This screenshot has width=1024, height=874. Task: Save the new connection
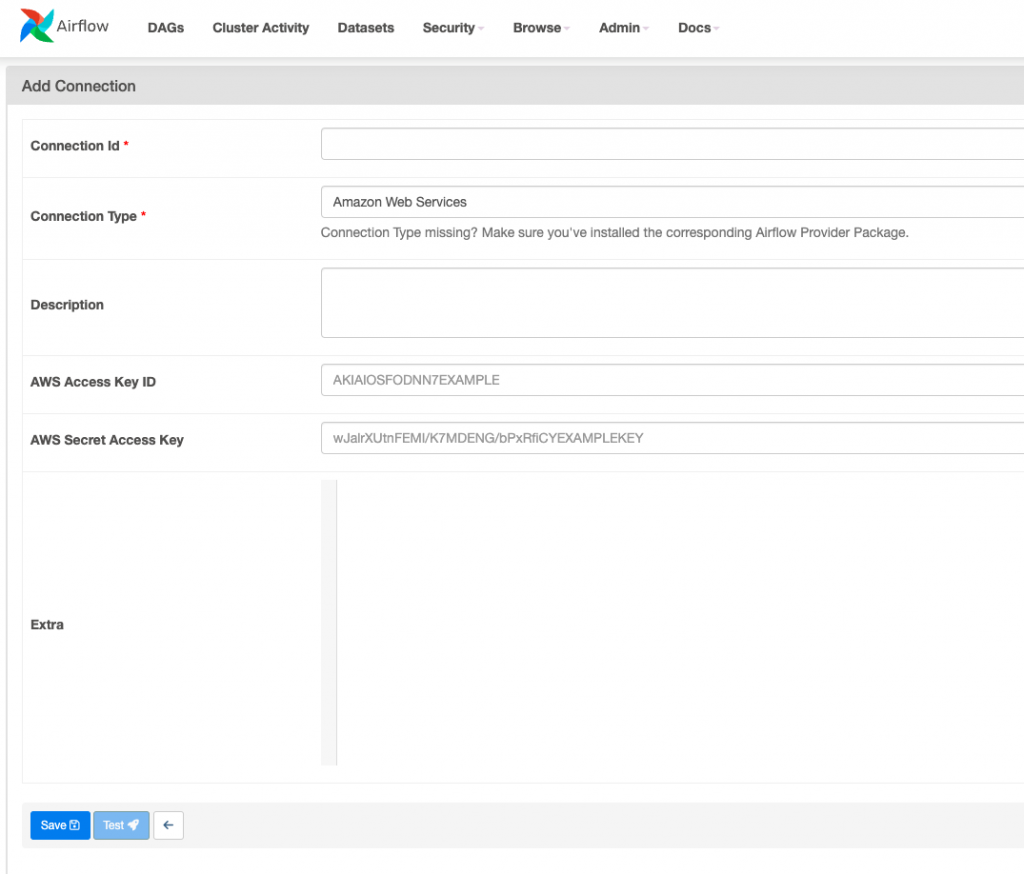click(x=60, y=825)
